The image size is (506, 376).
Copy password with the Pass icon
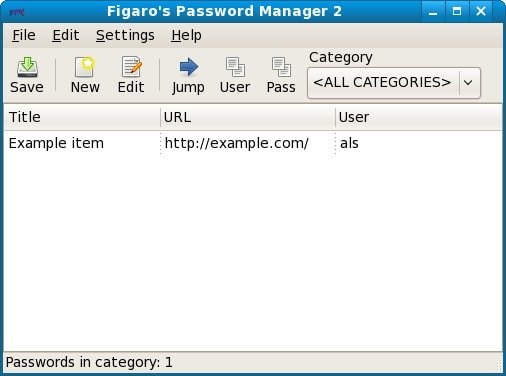coord(281,67)
